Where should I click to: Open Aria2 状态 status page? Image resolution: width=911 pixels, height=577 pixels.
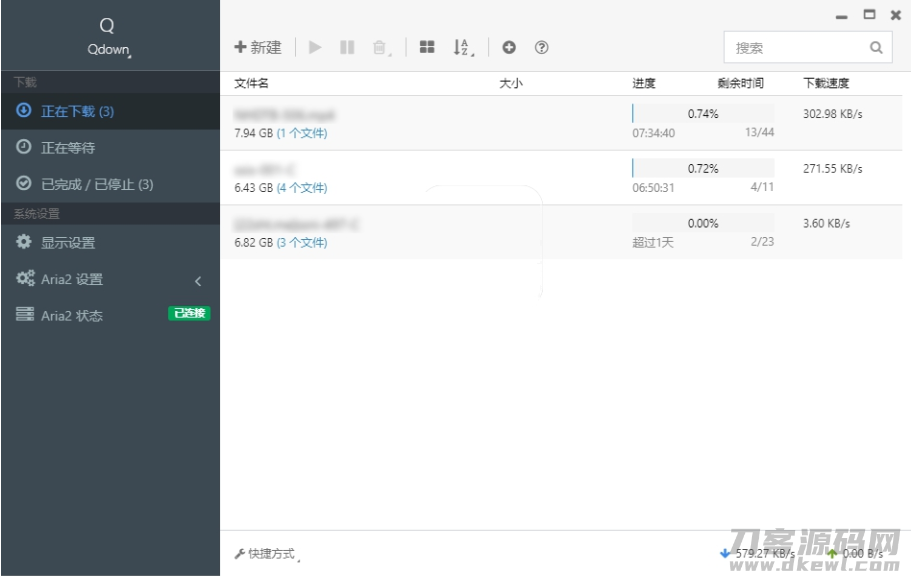pos(110,315)
